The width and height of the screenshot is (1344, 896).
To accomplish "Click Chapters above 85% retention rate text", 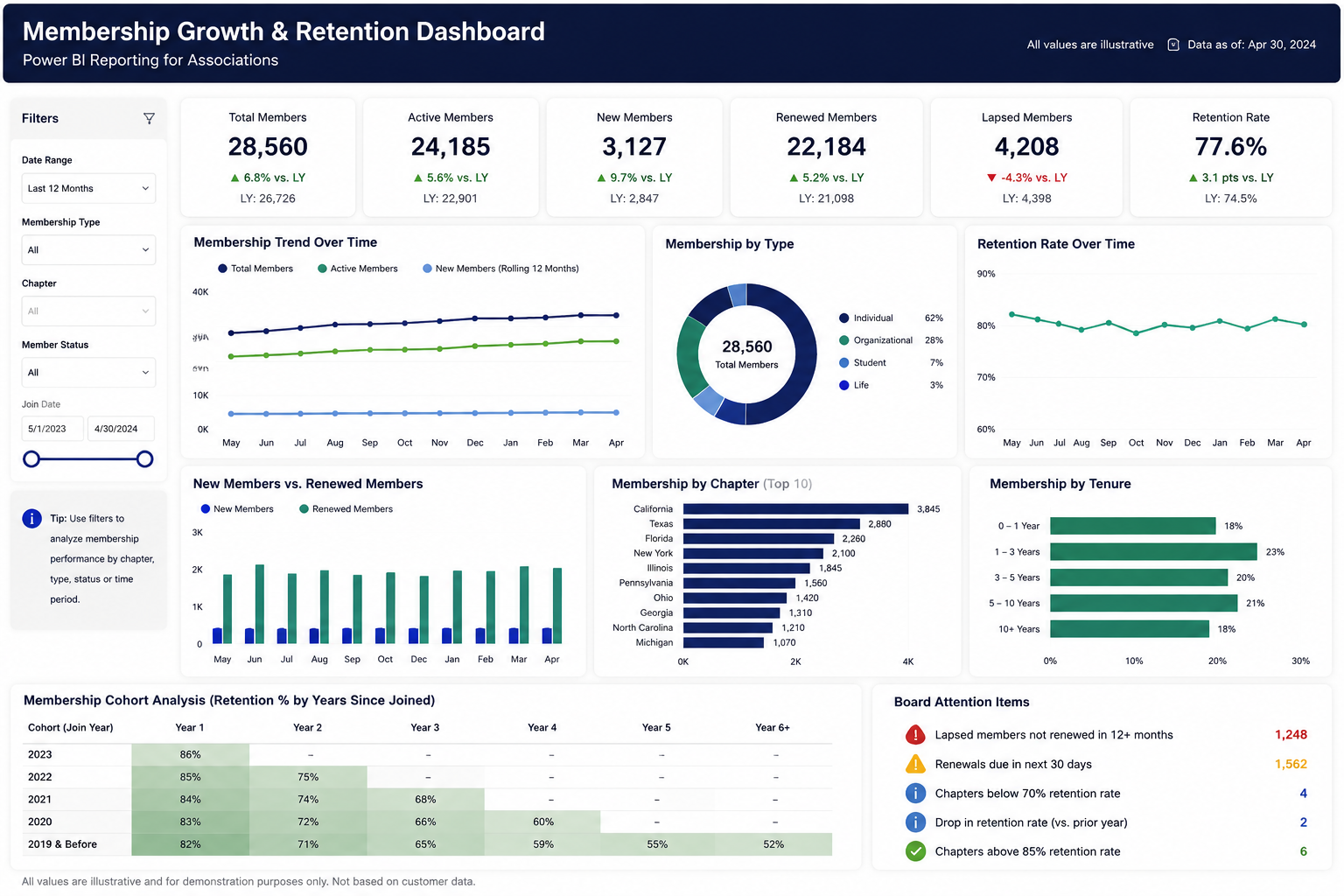I will coord(1027,851).
